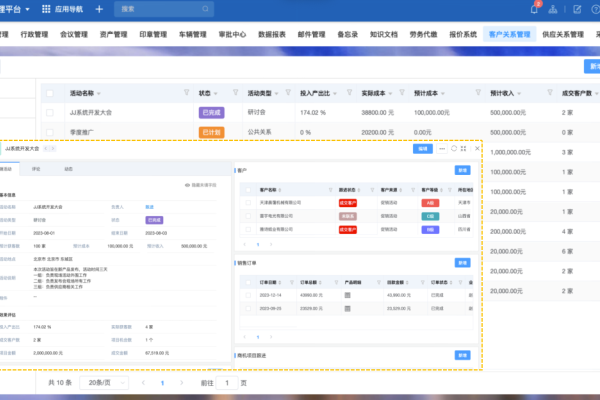
Task: Filter the 活动名称 column via funnel icon
Action: tap(186, 93)
